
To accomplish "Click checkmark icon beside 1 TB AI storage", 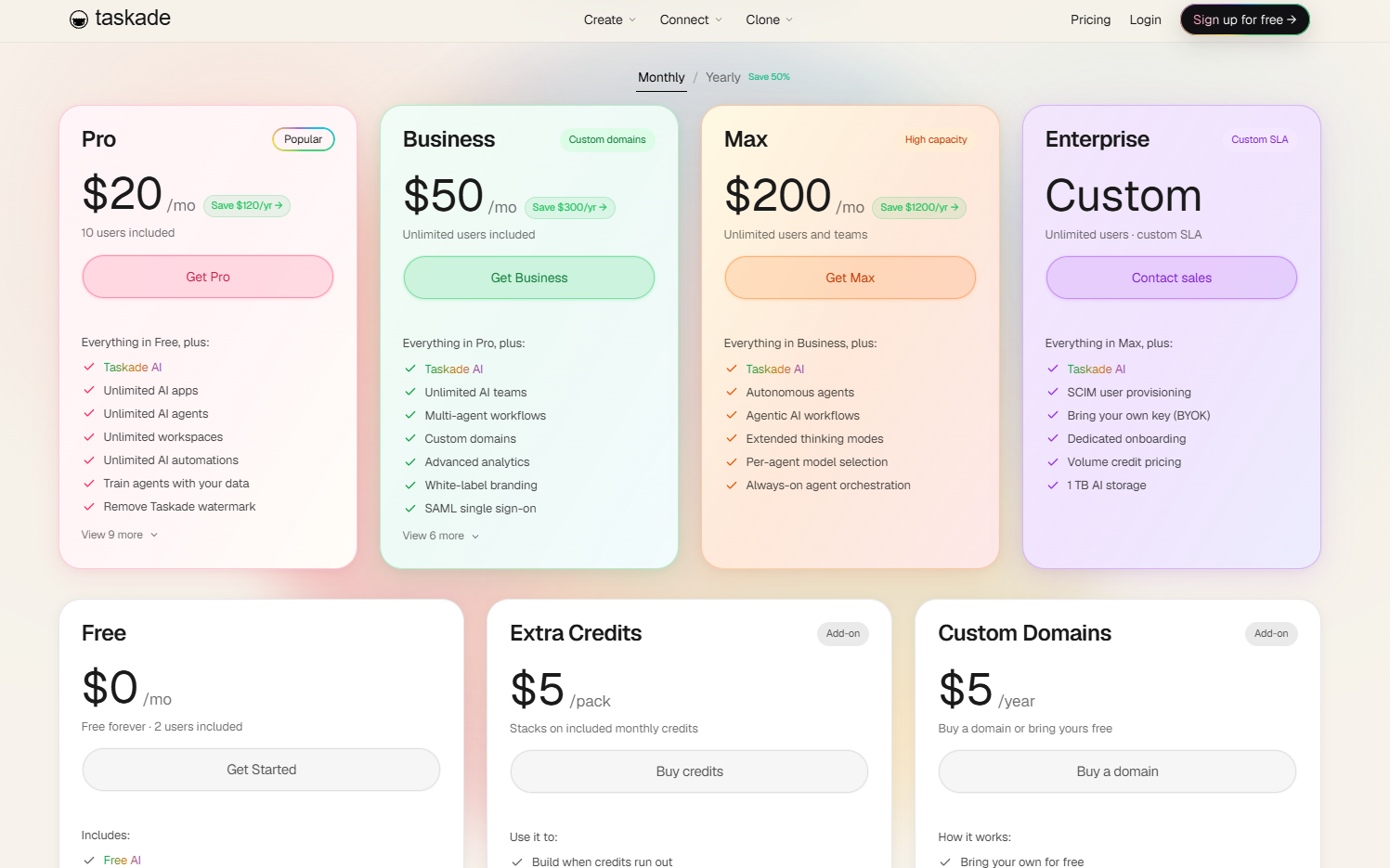I will [1053, 486].
